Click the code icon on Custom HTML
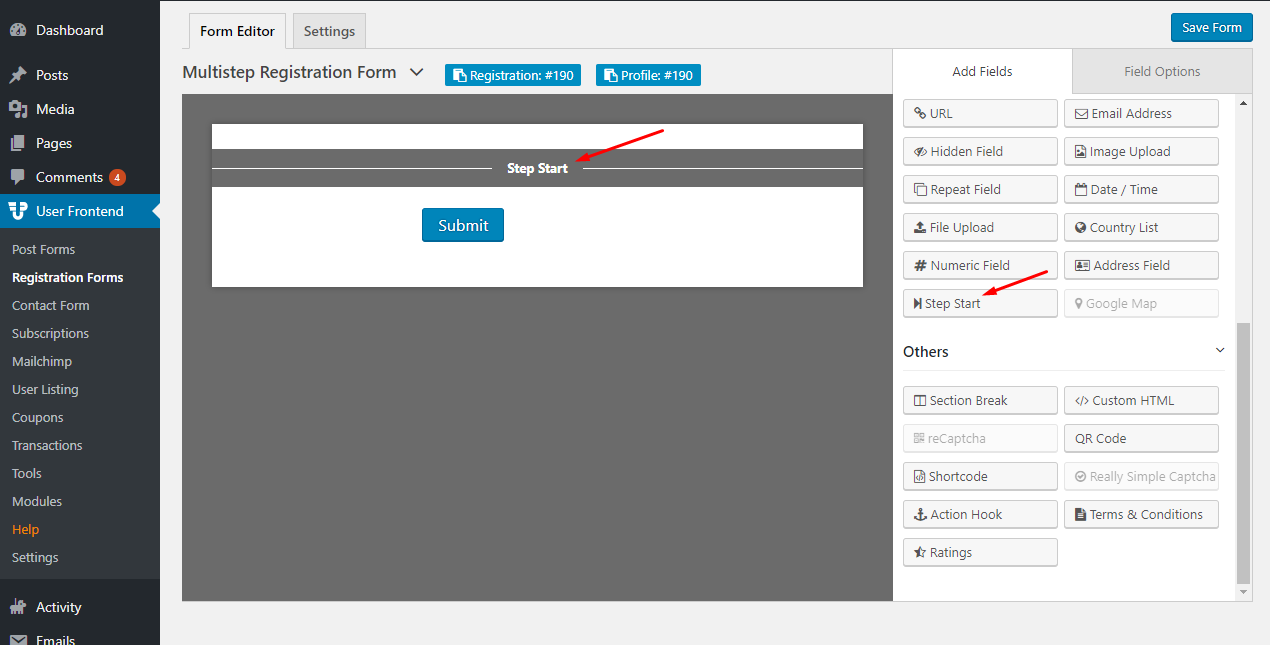1270x645 pixels. 1082,401
